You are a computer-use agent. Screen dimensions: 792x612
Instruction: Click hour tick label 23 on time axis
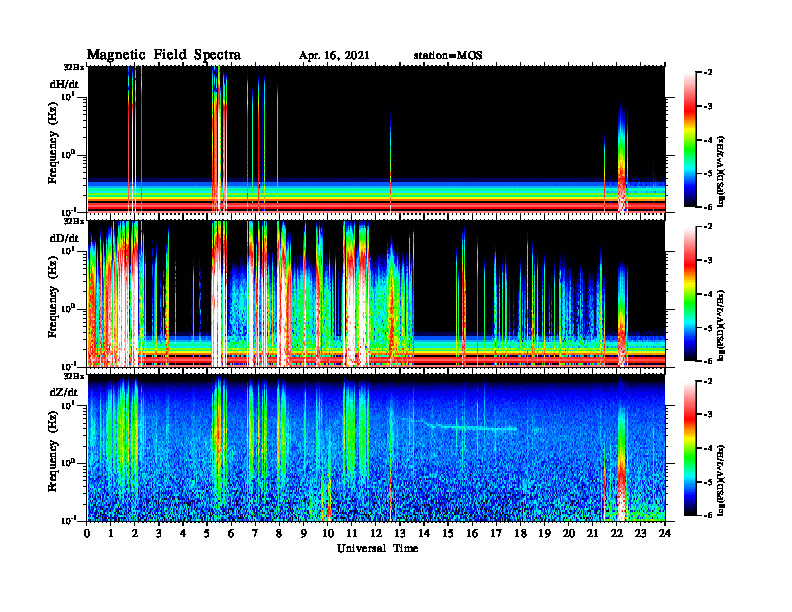[x=640, y=533]
